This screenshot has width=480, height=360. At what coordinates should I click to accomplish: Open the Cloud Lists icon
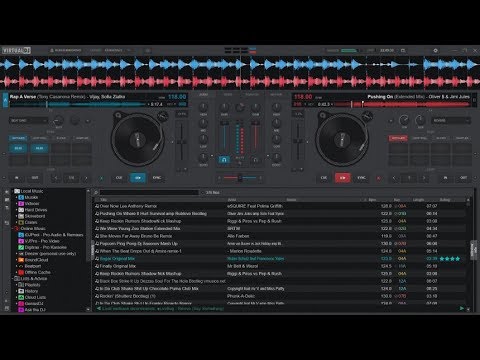click(21, 297)
